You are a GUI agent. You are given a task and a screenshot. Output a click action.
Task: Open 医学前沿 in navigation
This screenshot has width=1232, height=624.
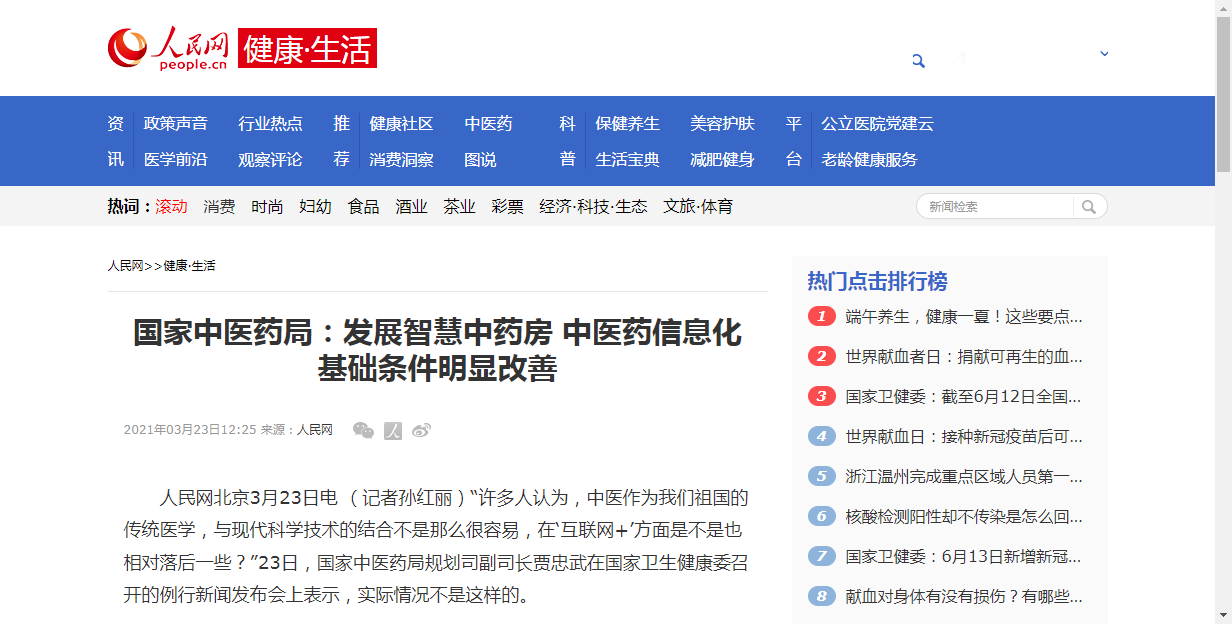coord(176,159)
